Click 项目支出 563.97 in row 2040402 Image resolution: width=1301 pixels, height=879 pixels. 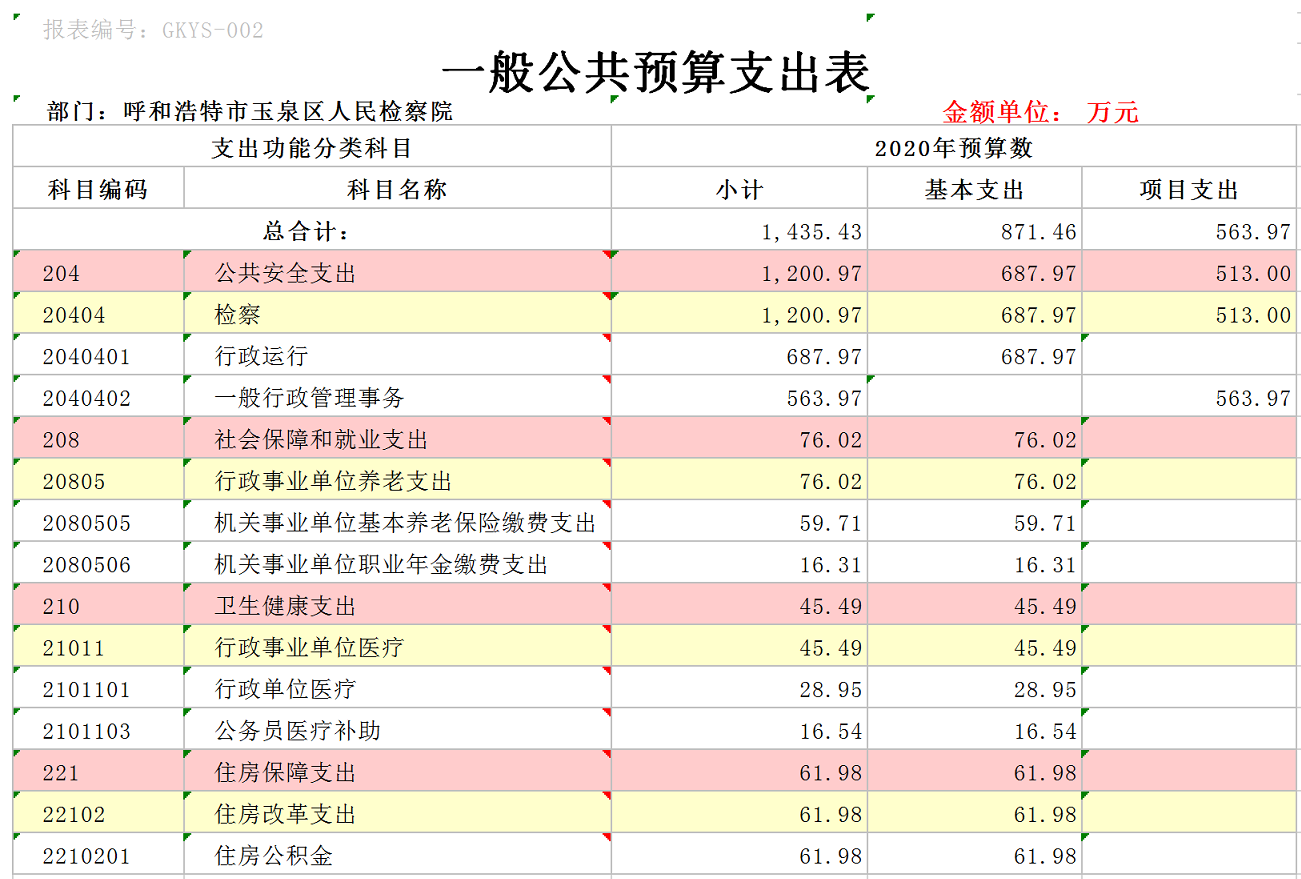pyautogui.click(x=1254, y=399)
